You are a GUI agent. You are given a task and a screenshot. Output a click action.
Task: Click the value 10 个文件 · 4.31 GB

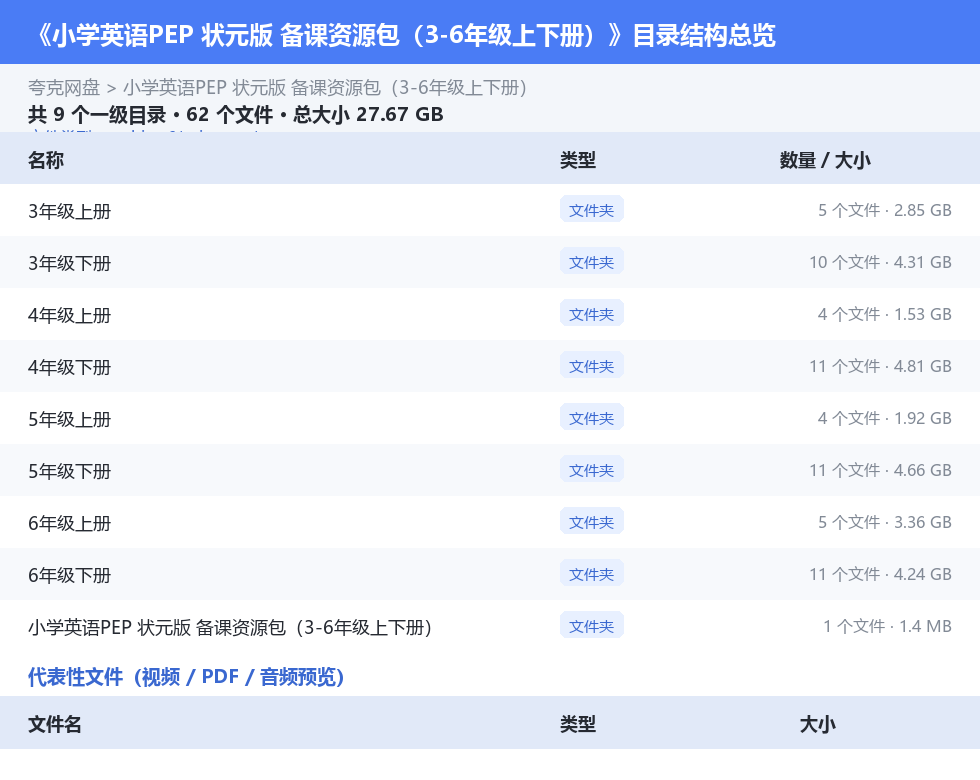tap(880, 262)
